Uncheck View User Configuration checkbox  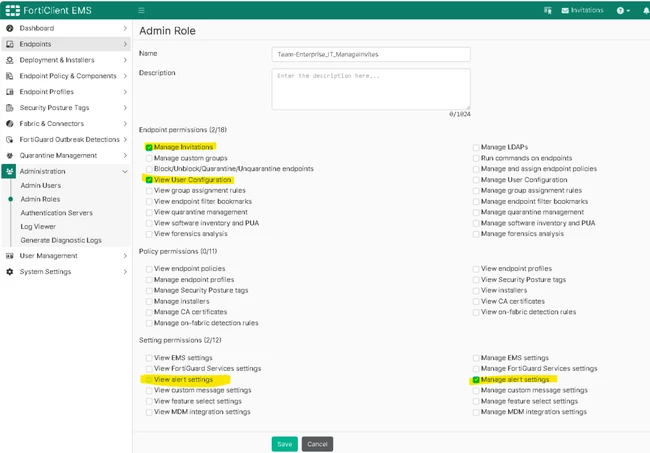149,180
